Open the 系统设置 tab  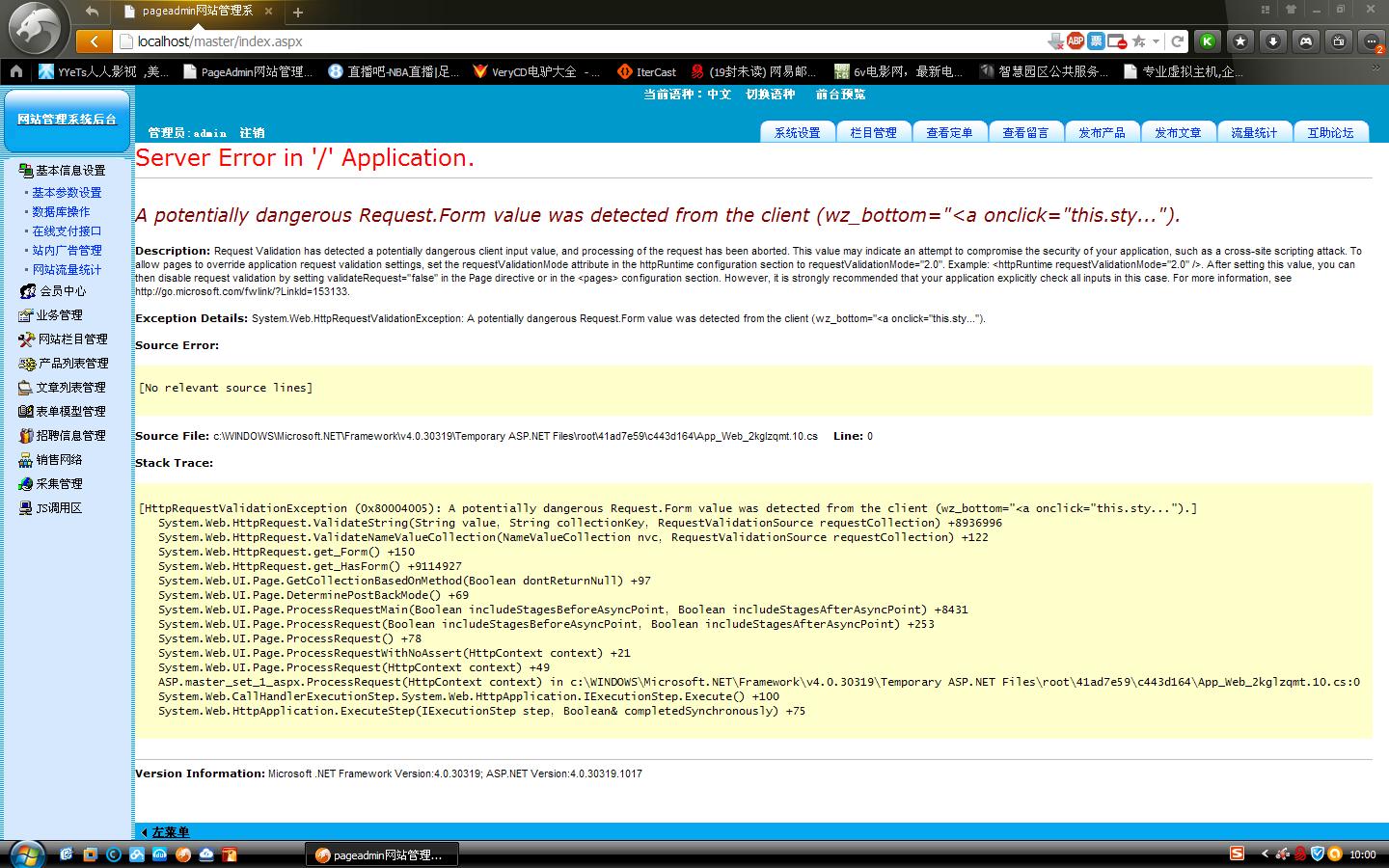tap(797, 133)
